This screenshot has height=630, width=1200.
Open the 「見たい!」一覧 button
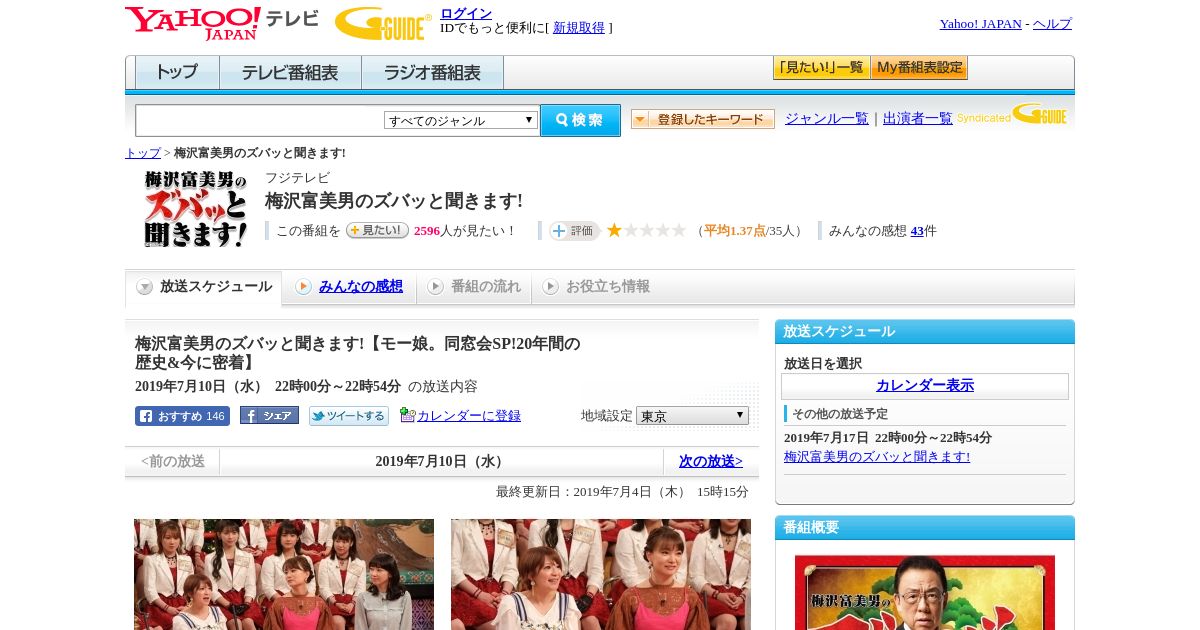pos(821,68)
